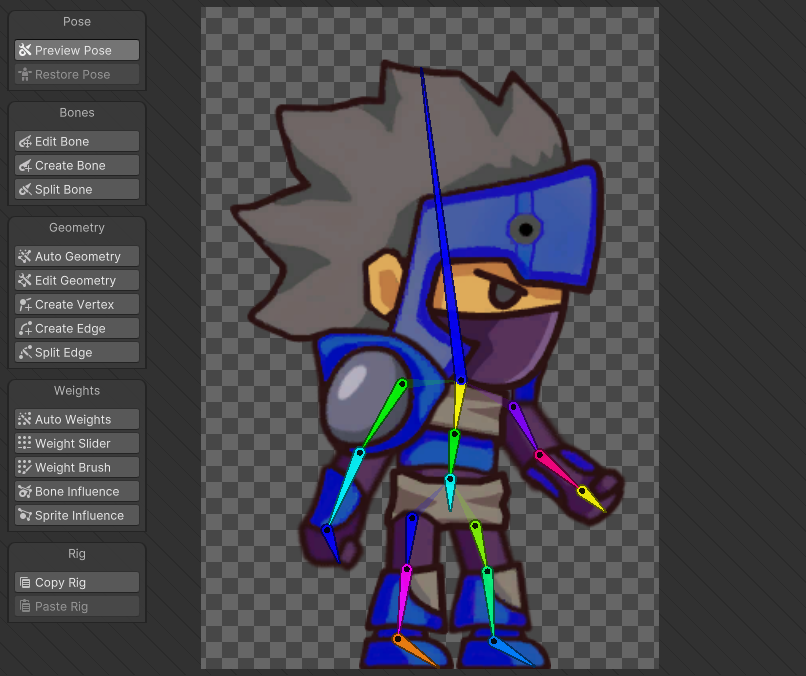Select the Create Vertex tool icon
This screenshot has height=676, width=806.
coord(25,305)
